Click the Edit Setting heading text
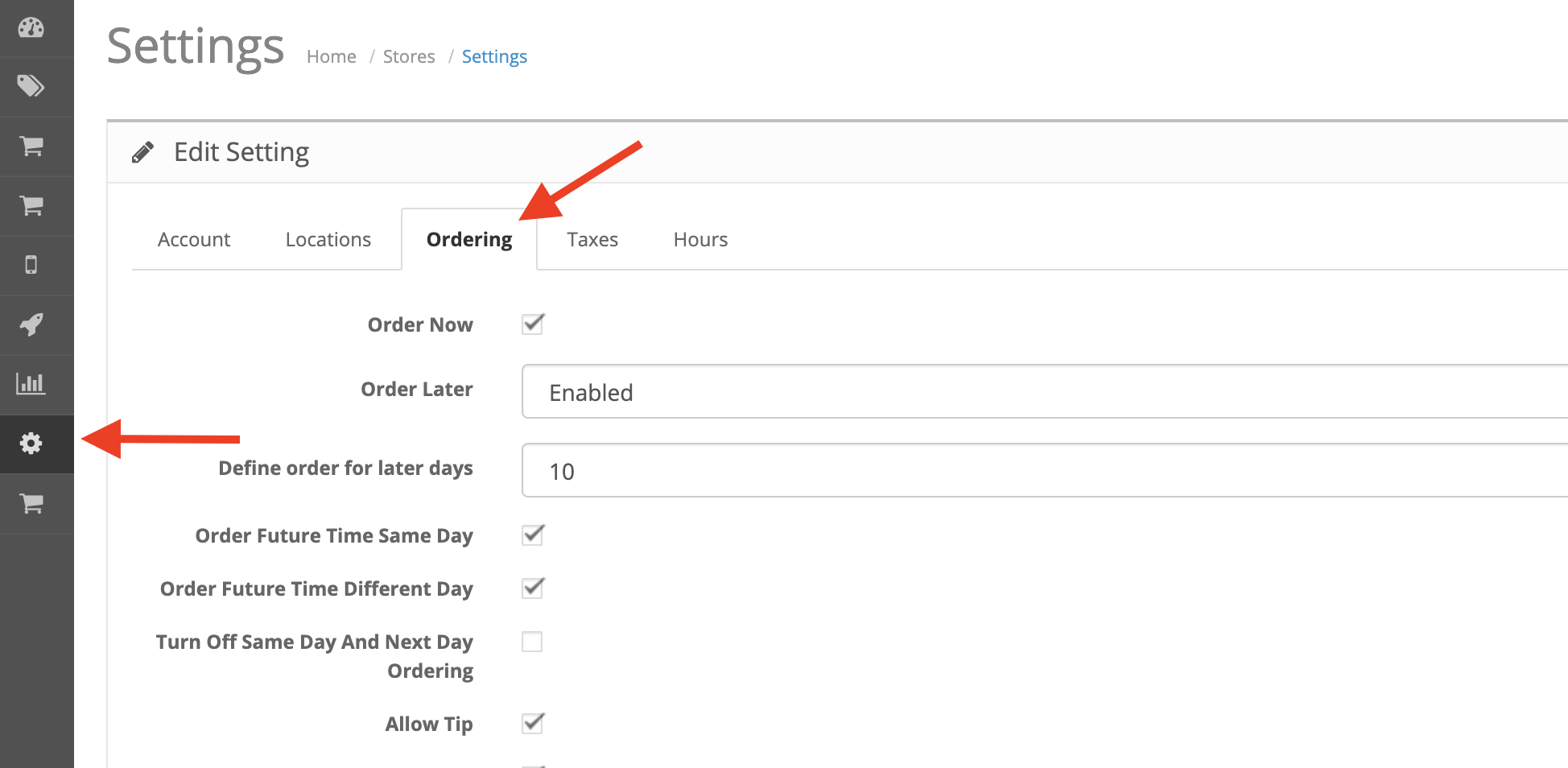 (241, 152)
